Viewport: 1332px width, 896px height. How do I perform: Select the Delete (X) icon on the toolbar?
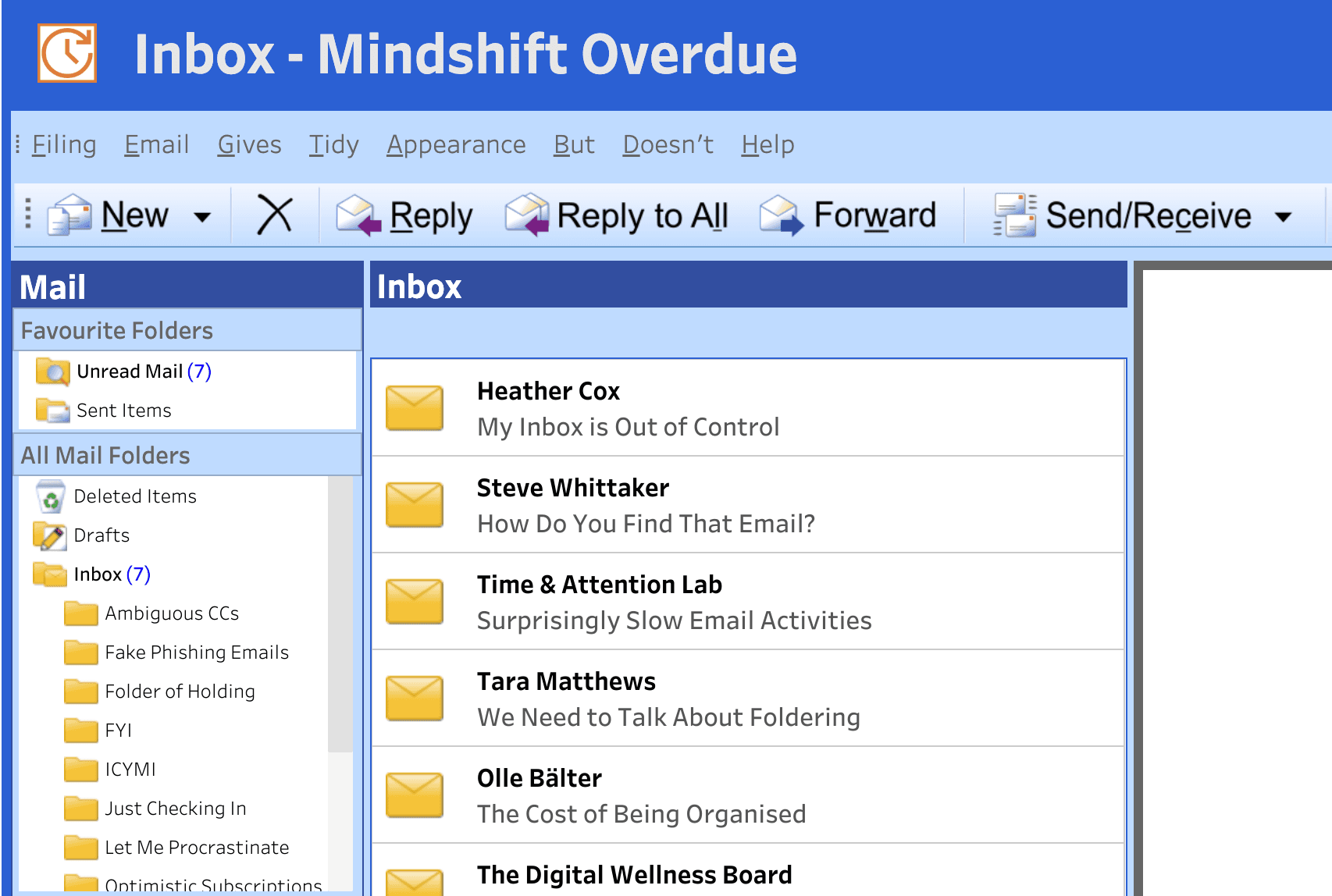point(275,215)
